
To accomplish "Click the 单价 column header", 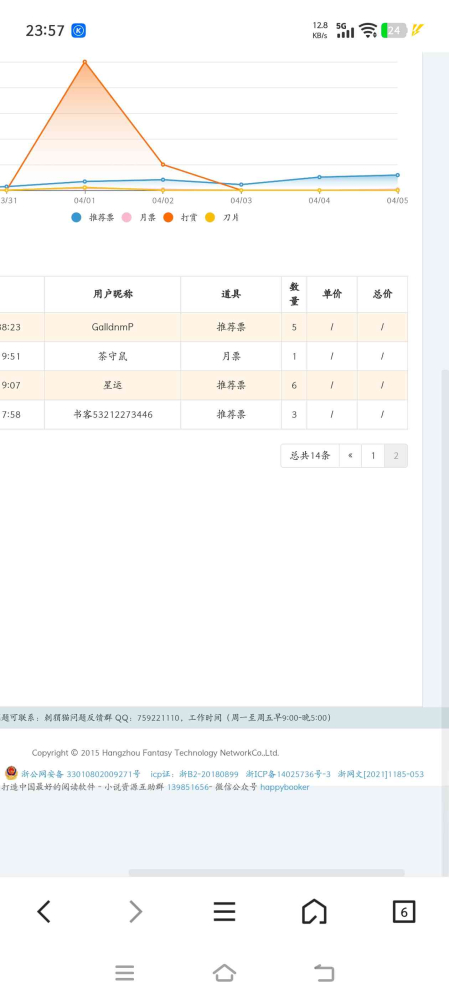I will click(x=332, y=294).
